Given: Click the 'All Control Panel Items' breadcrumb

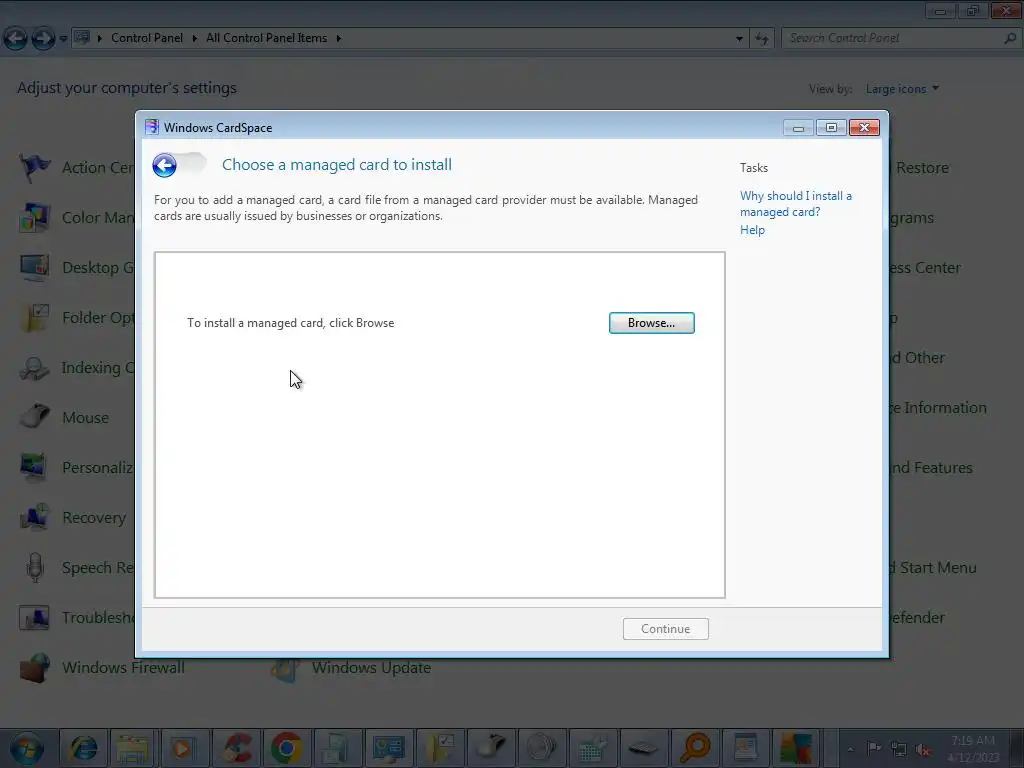Looking at the screenshot, I should tap(266, 38).
